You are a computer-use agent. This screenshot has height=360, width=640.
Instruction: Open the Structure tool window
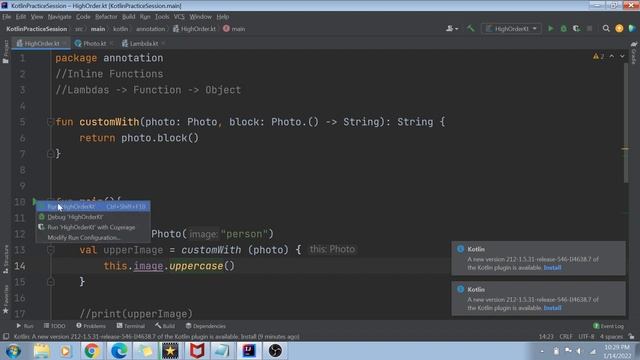click(x=6, y=259)
